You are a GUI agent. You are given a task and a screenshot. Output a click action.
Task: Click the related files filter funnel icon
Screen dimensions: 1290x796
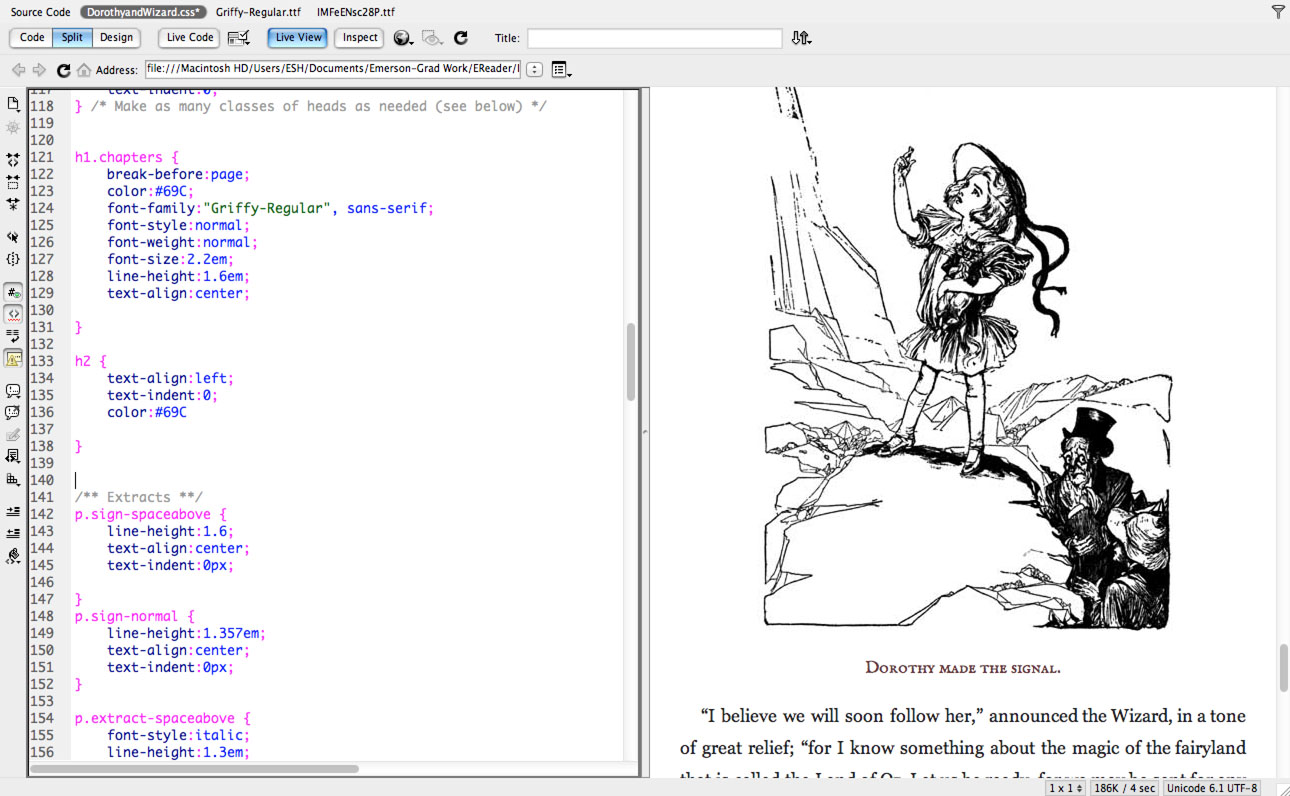point(1278,12)
